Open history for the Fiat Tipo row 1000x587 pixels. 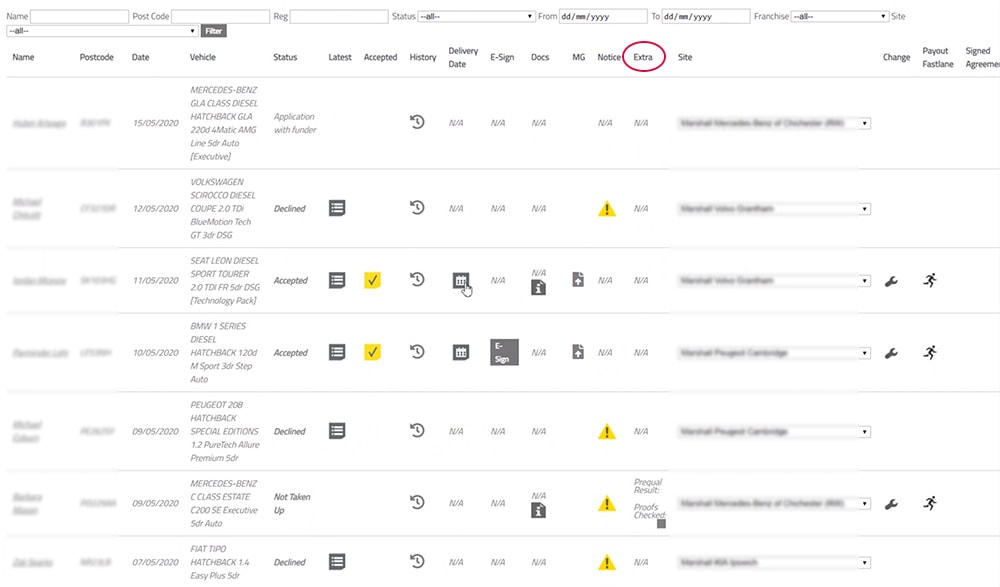tap(417, 561)
